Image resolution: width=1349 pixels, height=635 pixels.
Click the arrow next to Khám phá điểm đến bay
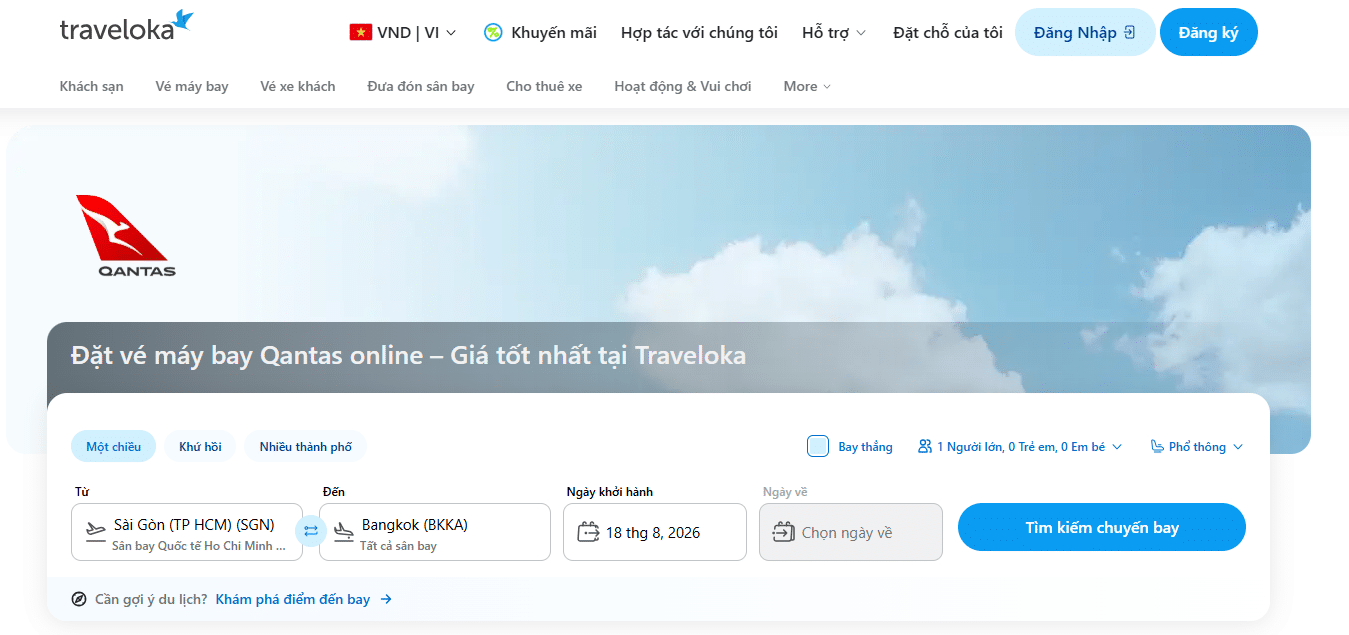tap(386, 599)
